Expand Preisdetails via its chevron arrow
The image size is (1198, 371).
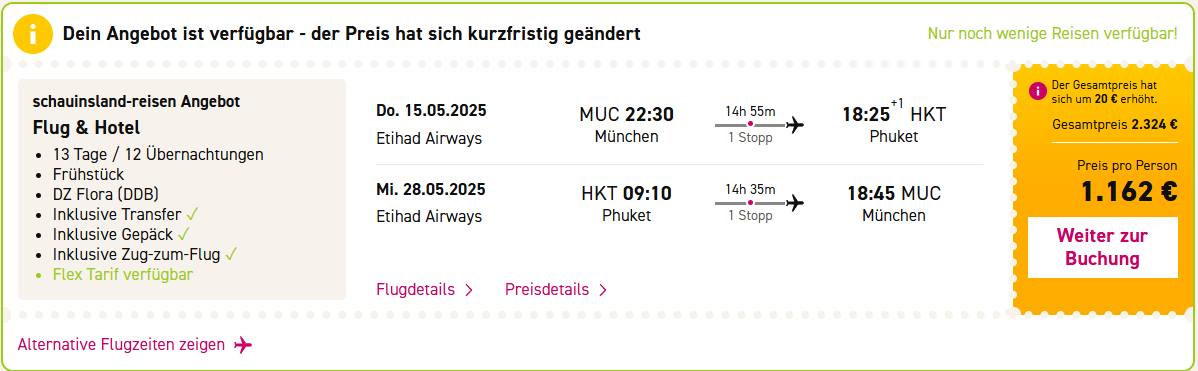[603, 290]
